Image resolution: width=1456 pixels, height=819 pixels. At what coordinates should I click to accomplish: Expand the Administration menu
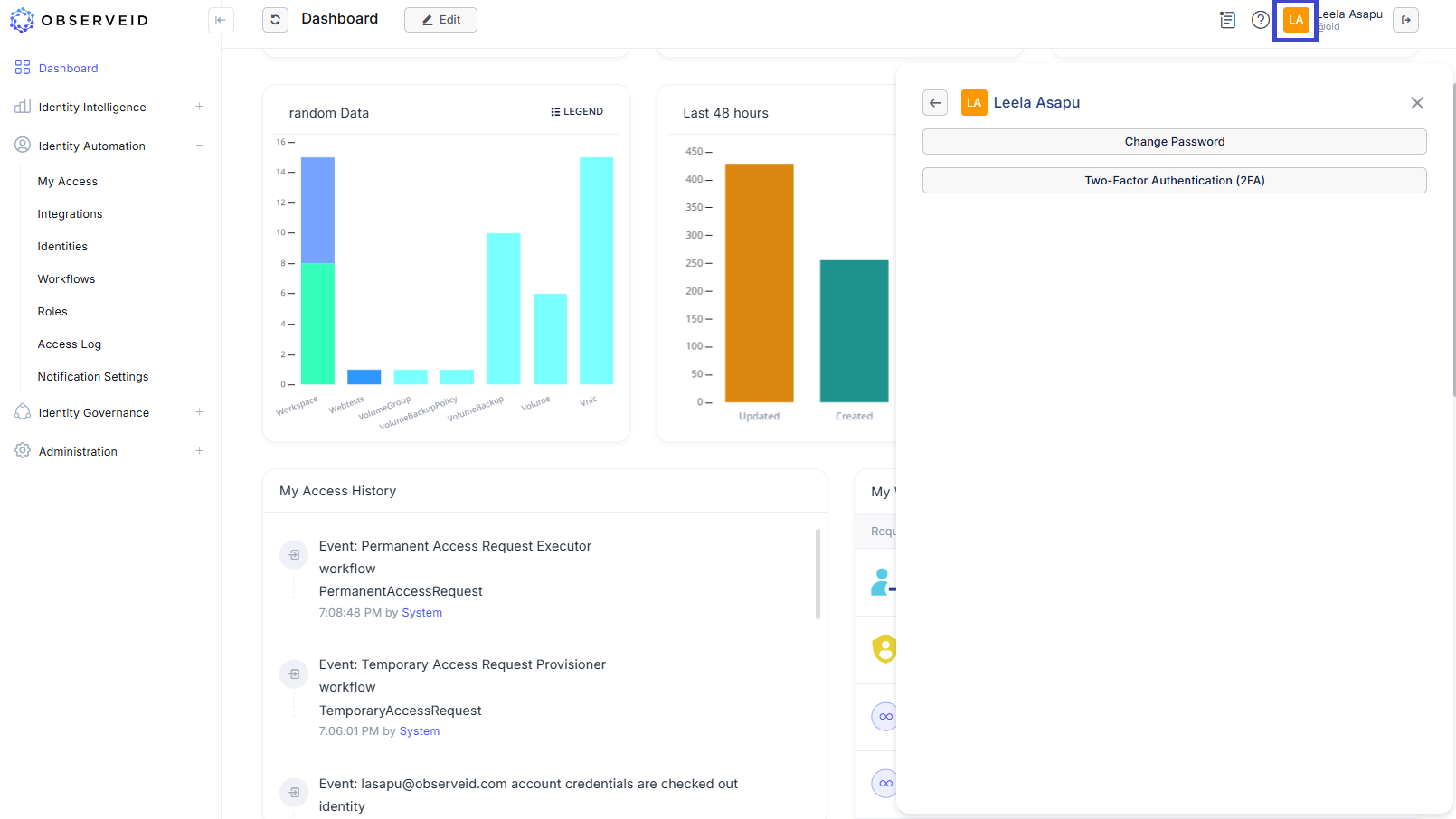click(199, 451)
